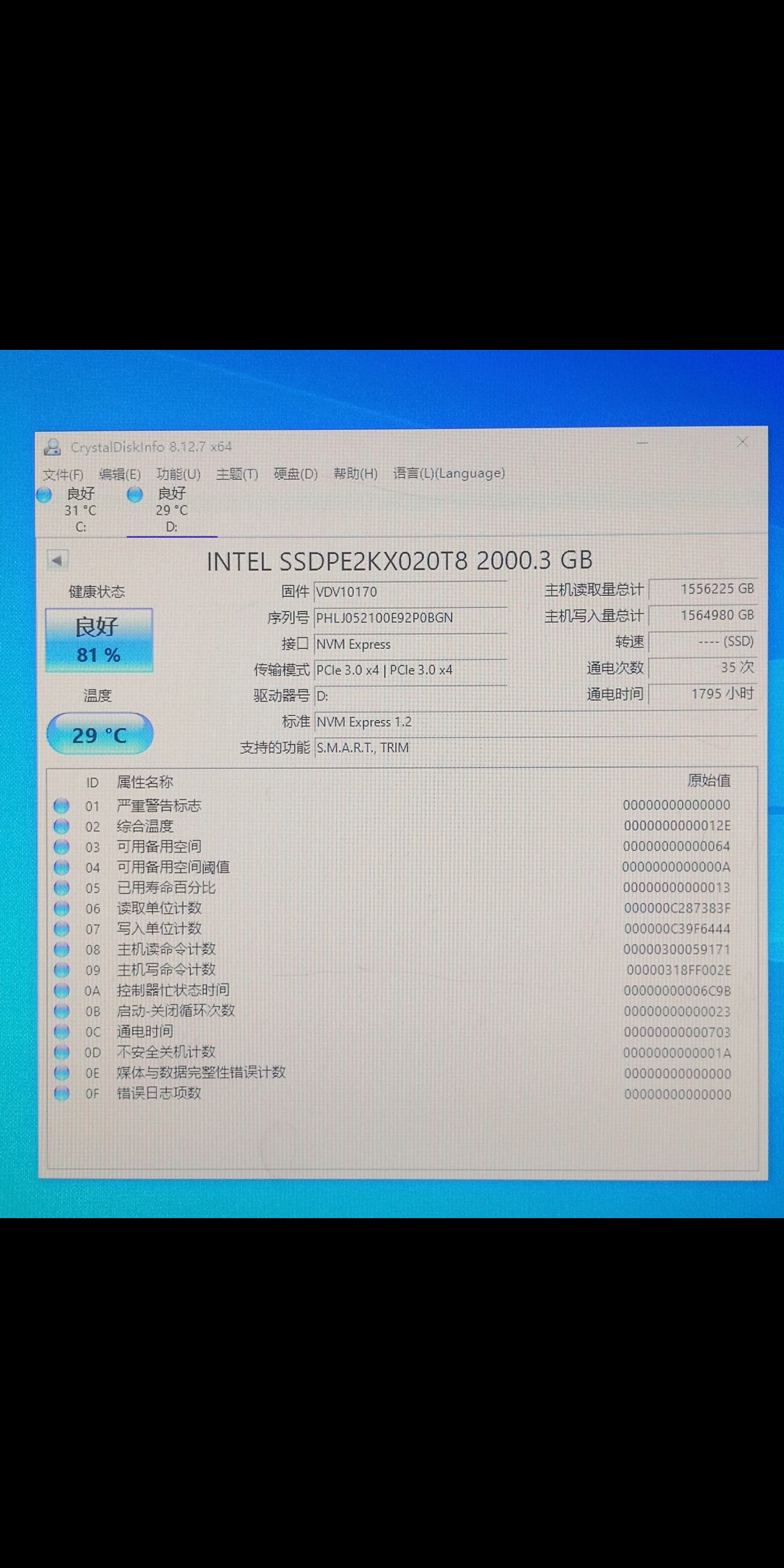The image size is (784, 1568).
Task: Open the 语言(L)(Language) menu
Action: click(x=449, y=473)
